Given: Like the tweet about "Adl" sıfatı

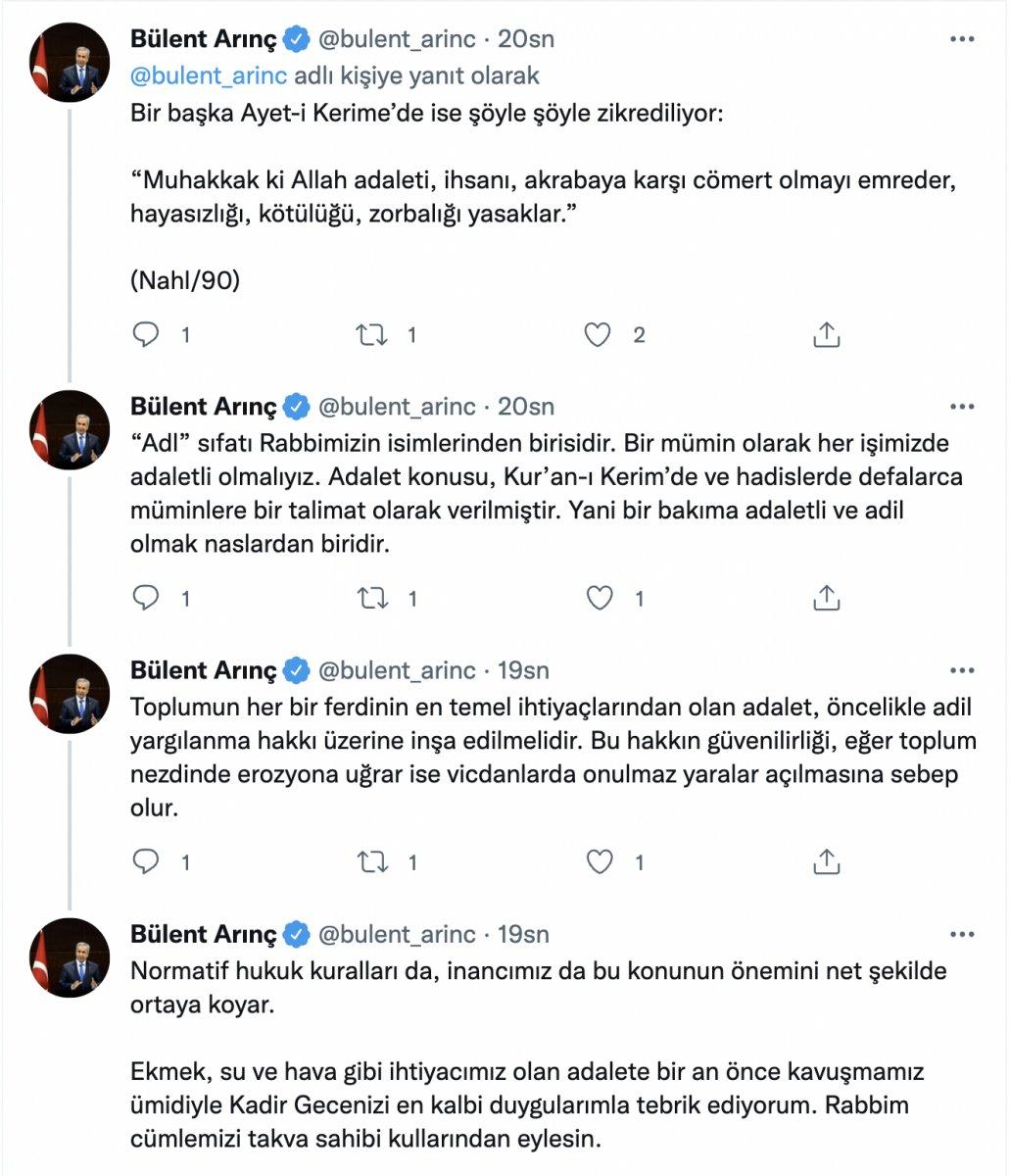Looking at the screenshot, I should (600, 594).
